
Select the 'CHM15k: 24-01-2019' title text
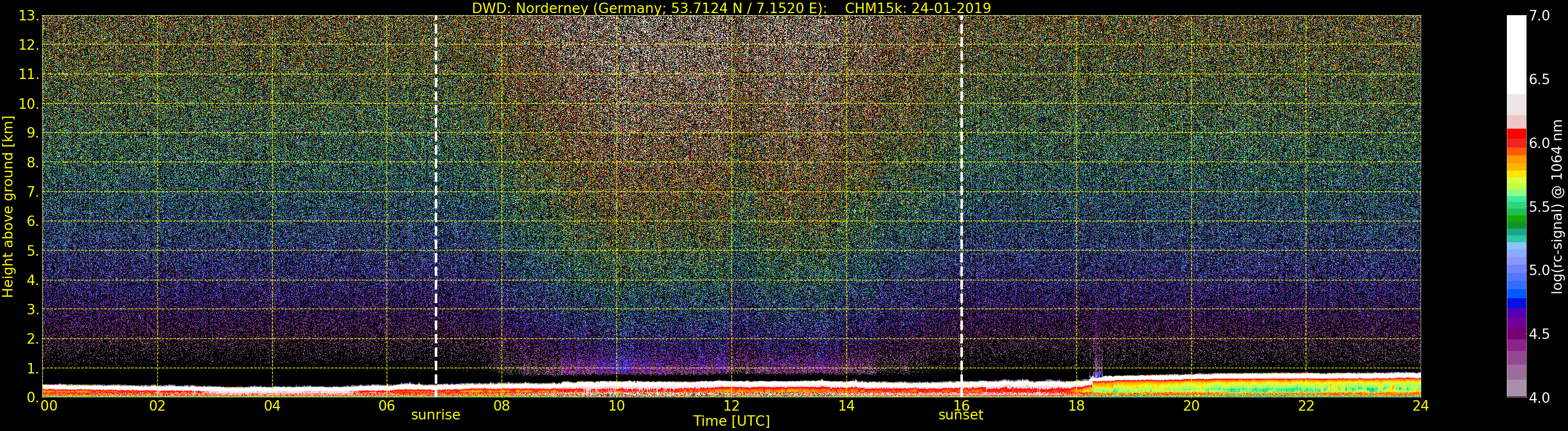pos(918,8)
